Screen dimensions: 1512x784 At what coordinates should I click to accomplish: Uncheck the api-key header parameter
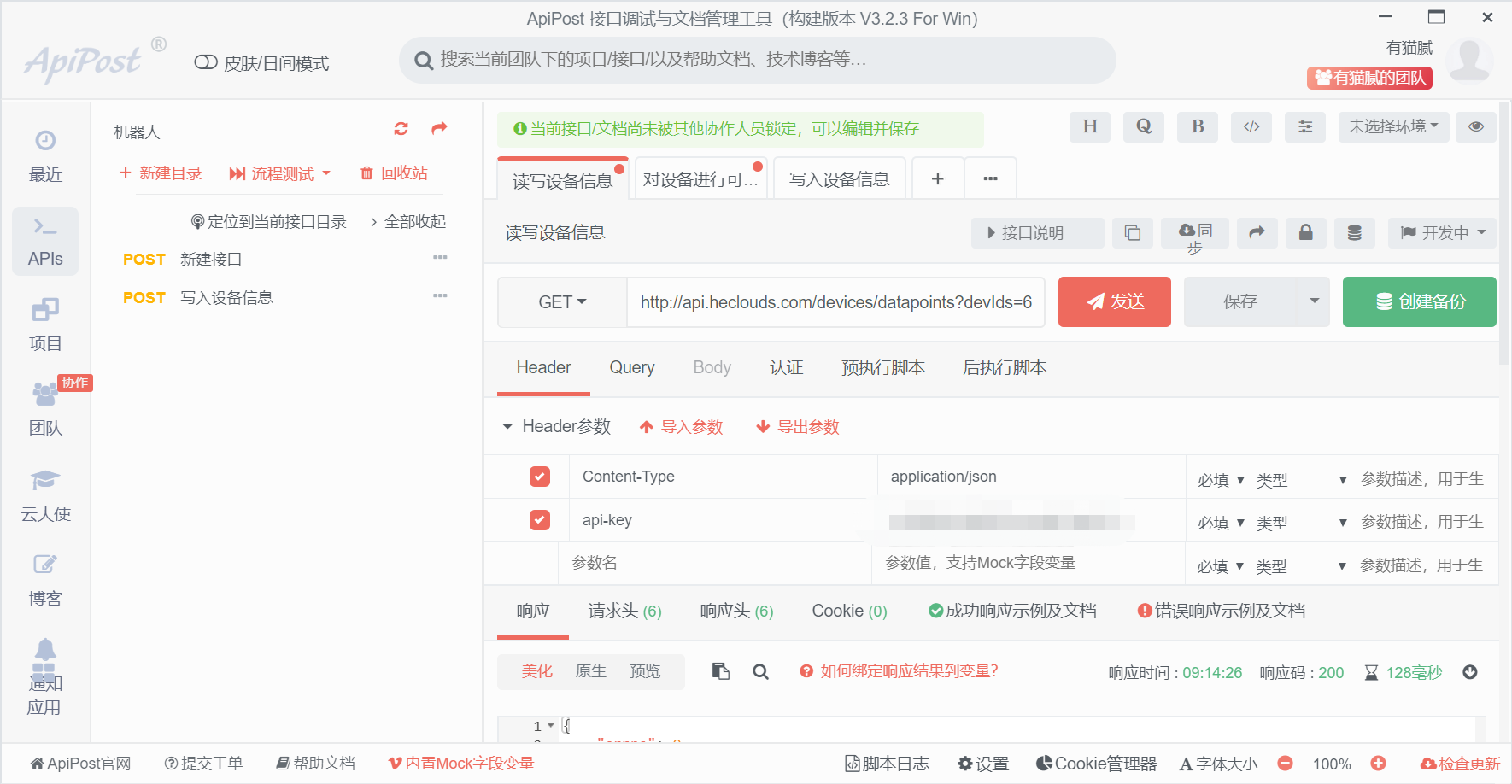click(539, 519)
